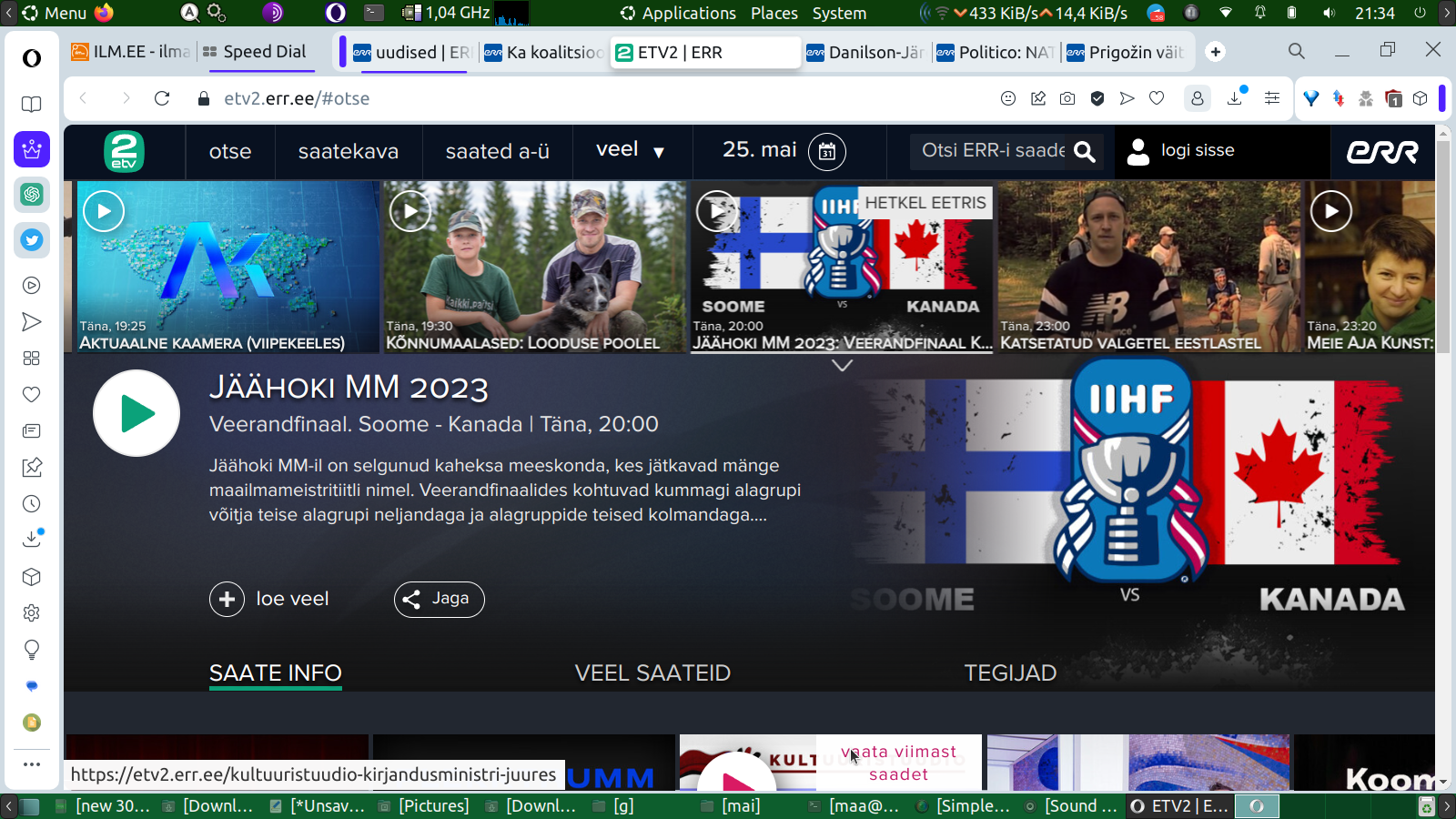Image resolution: width=1456 pixels, height=819 pixels.
Task: Open the Prigožin tab
Action: [x=1127, y=53]
